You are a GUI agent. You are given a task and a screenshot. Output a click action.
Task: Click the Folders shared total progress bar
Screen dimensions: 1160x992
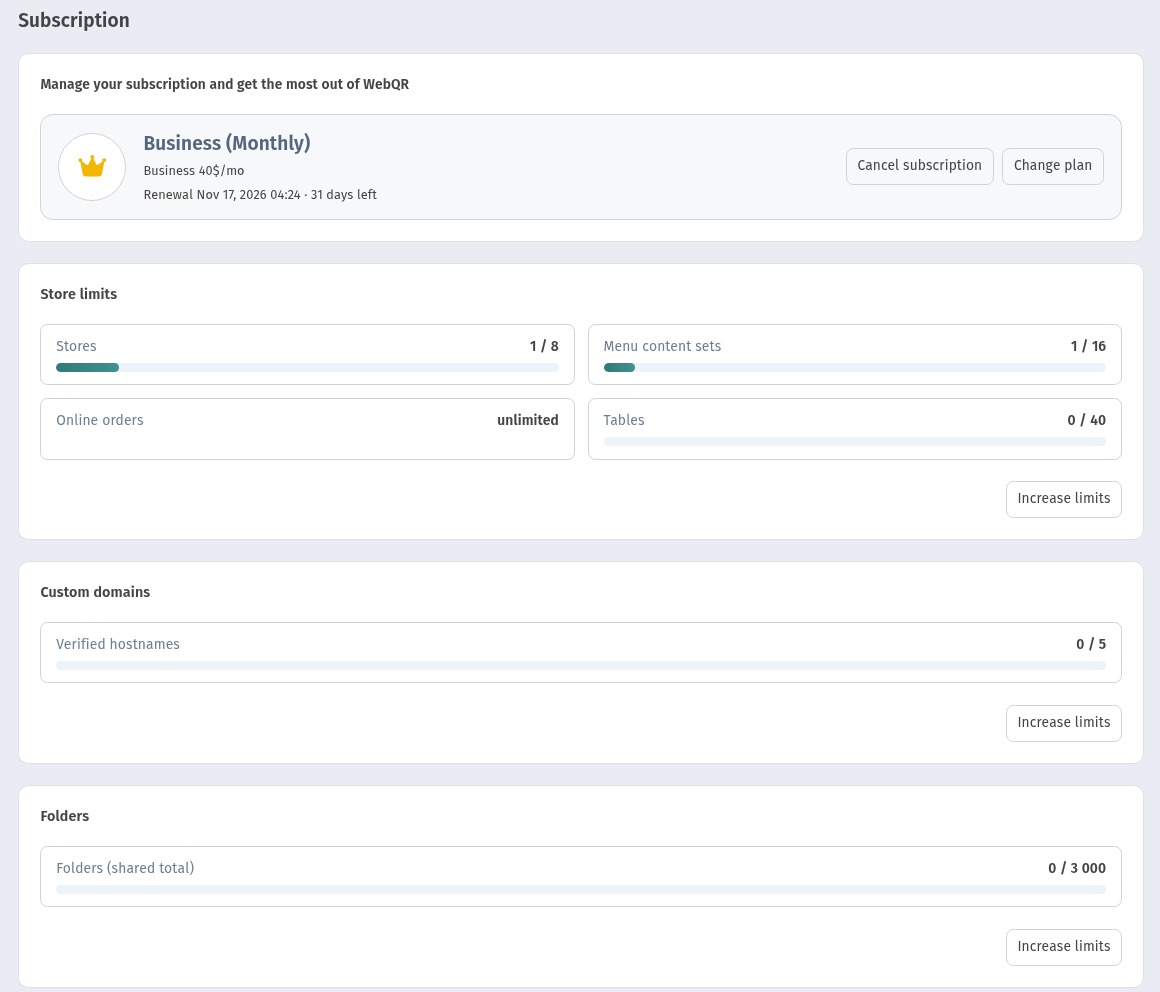581,890
